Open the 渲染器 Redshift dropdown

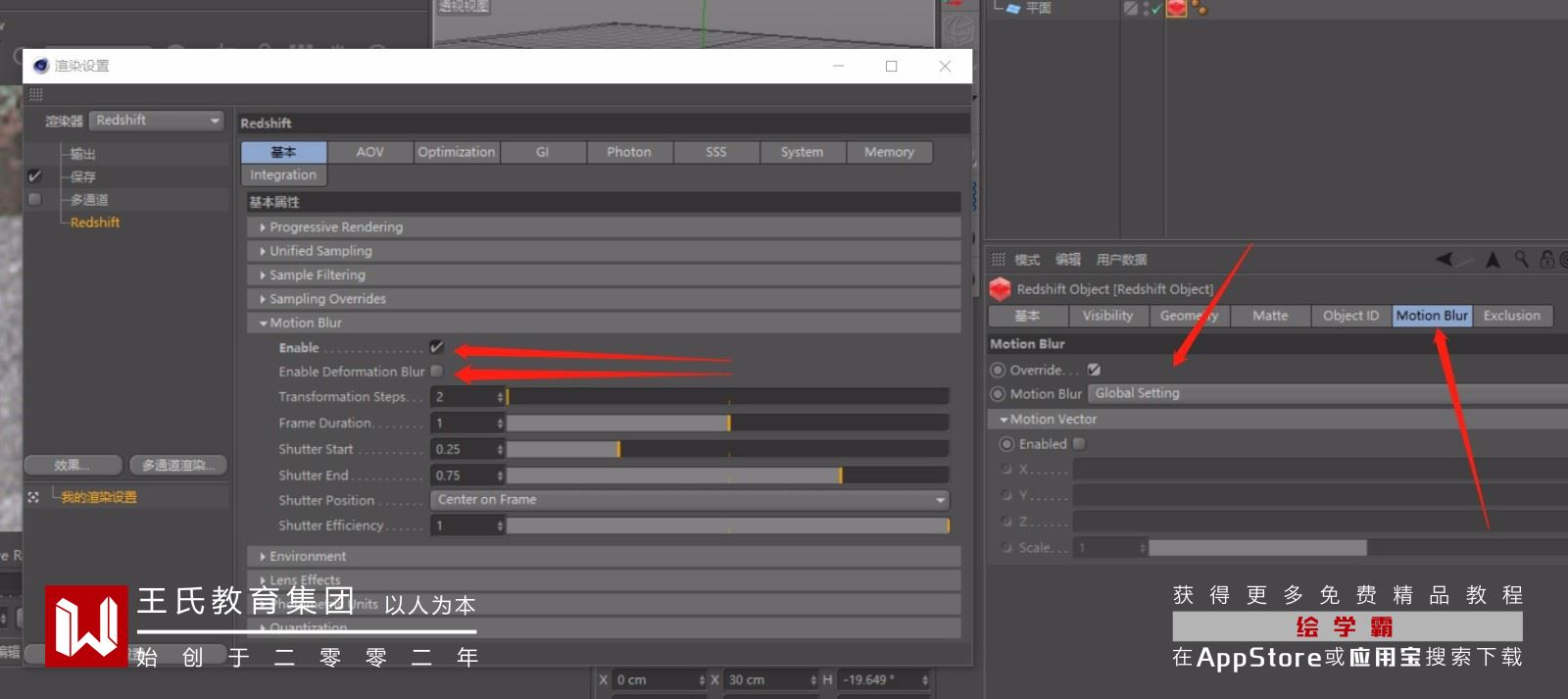point(157,120)
